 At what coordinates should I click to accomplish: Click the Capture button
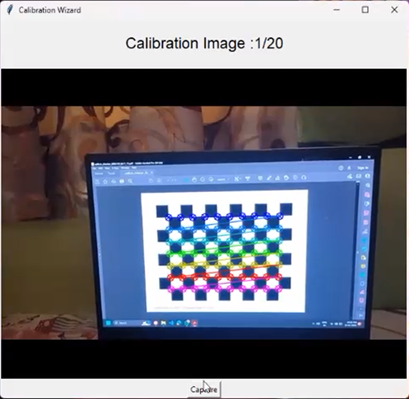click(204, 389)
